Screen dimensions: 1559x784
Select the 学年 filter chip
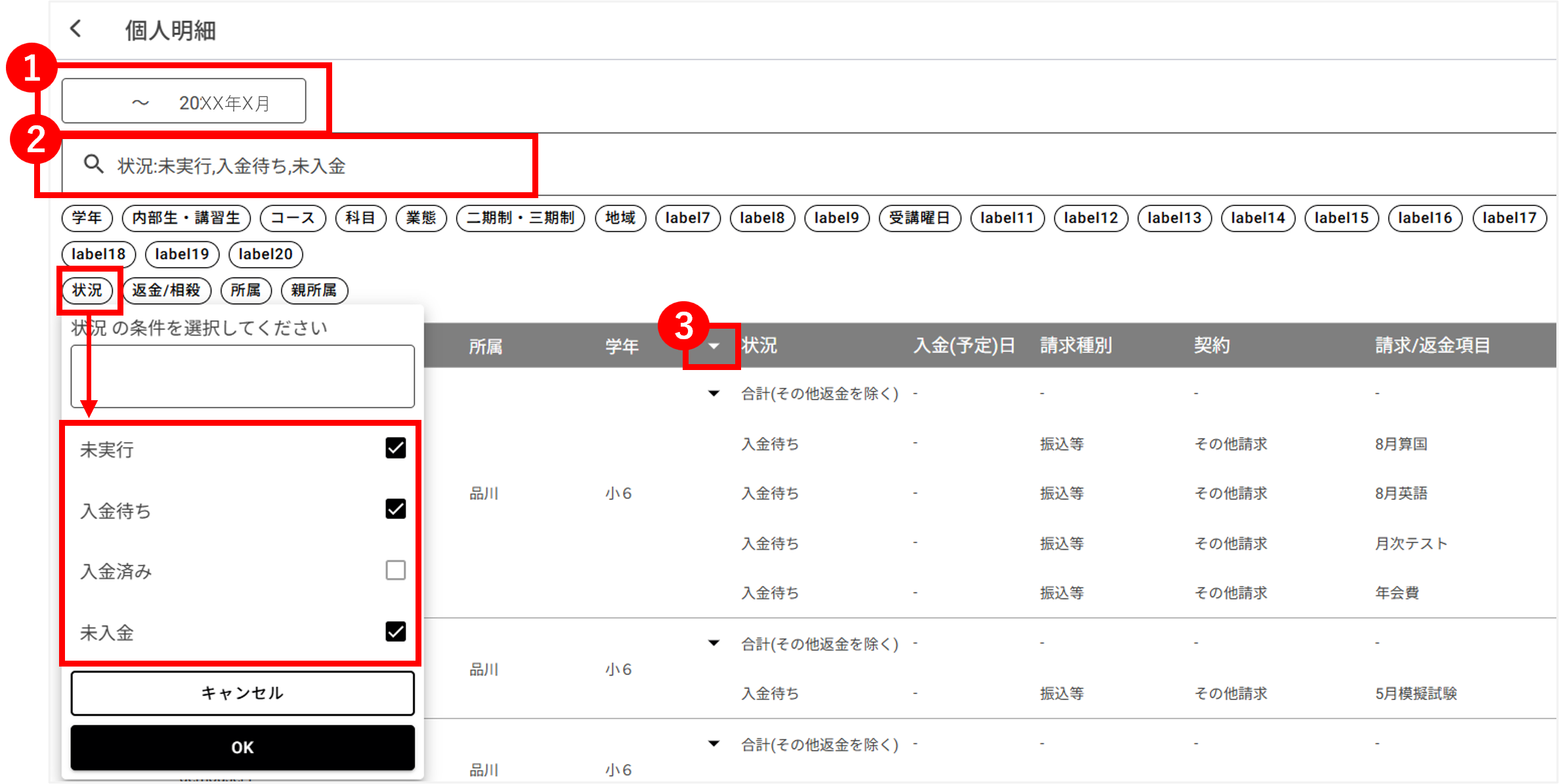[x=87, y=218]
